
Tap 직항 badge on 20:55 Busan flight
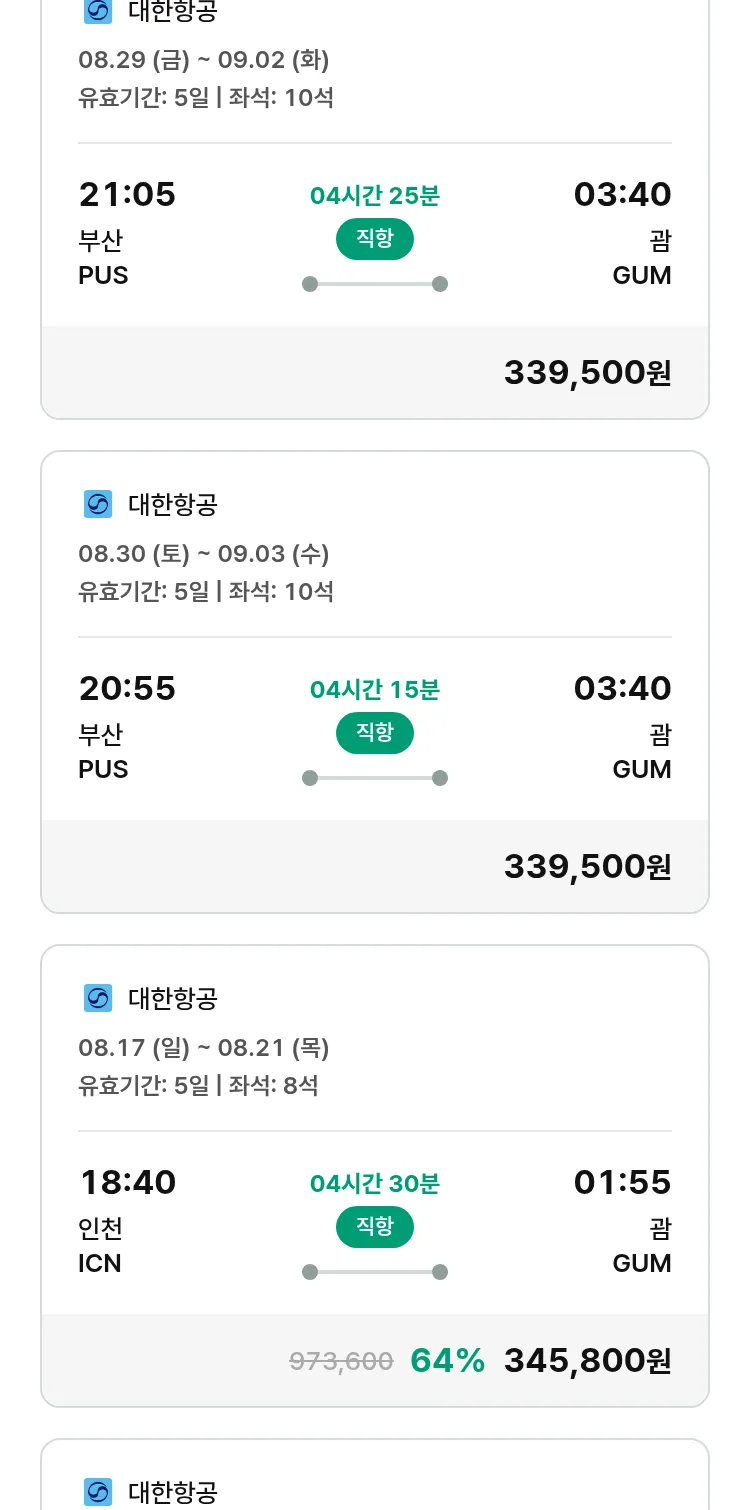374,733
